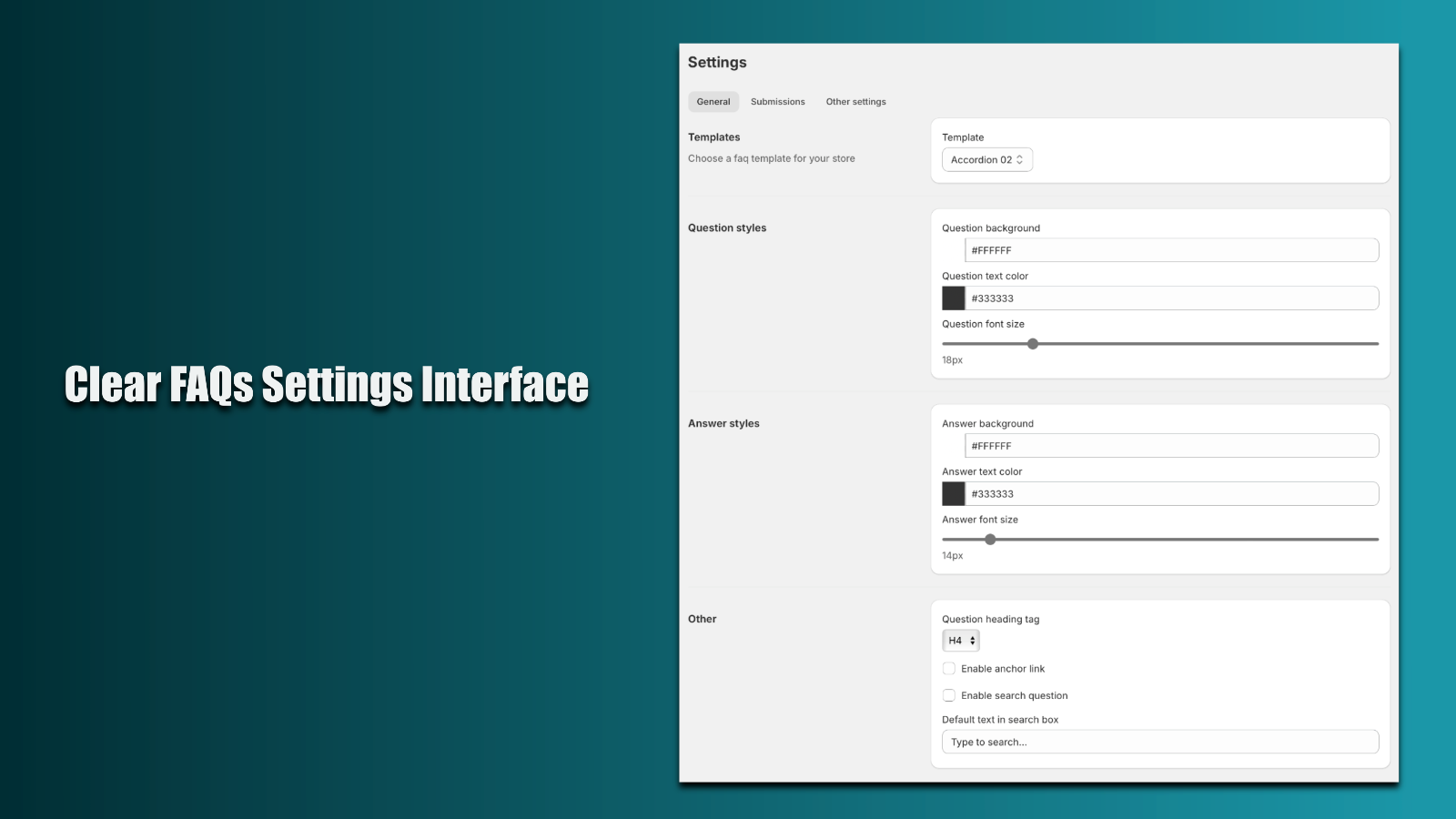The width and height of the screenshot is (1456, 819).
Task: Enable search question checkbox
Action: tap(949, 696)
